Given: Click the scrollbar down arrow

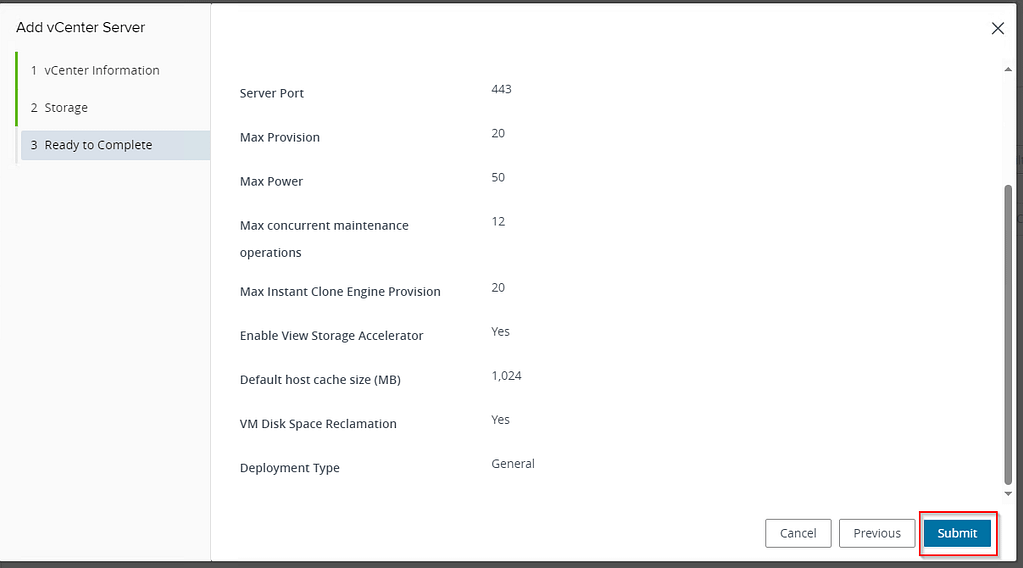Looking at the screenshot, I should tap(1008, 493).
